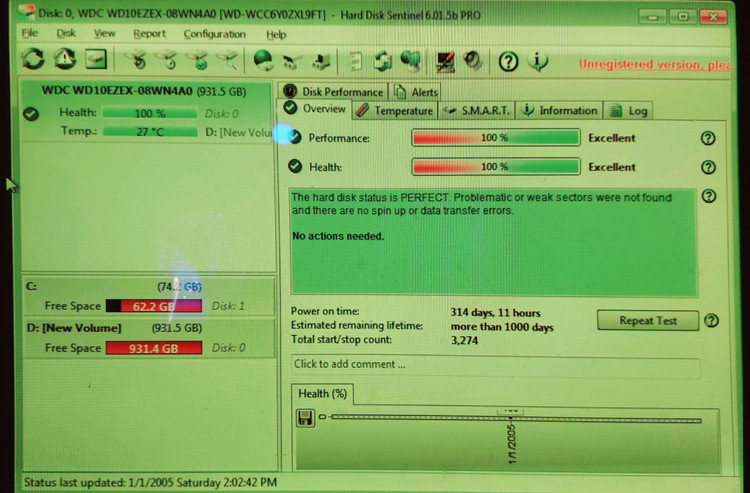This screenshot has width=750, height=493.
Task: Switch to the Disk Performance tab
Action: (333, 91)
